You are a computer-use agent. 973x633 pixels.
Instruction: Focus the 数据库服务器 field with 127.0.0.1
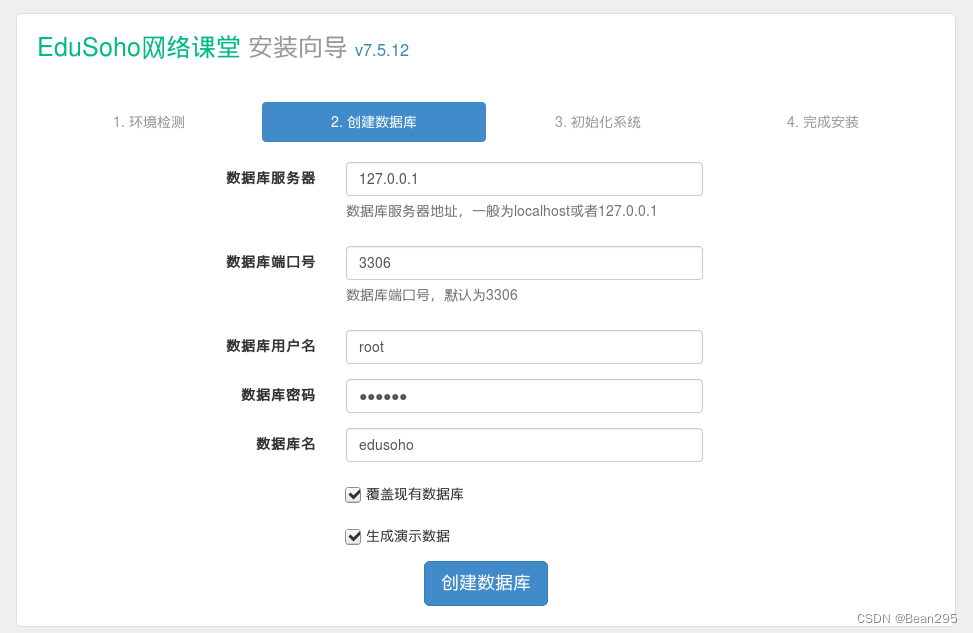coord(524,179)
